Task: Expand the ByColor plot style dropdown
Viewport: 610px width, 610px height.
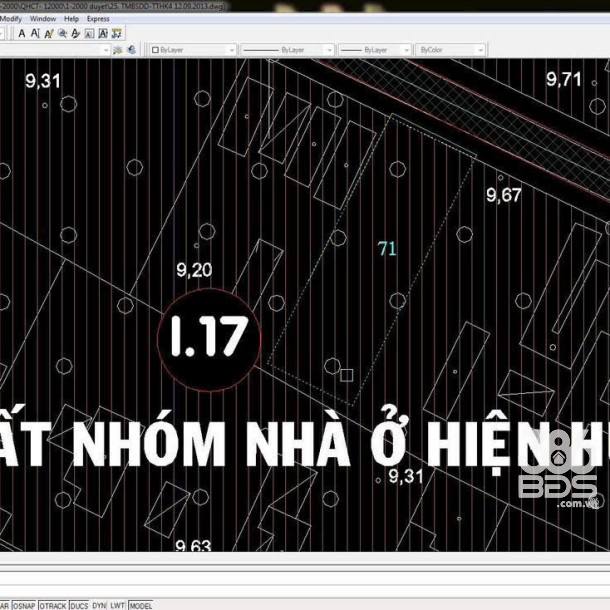Action: click(x=480, y=50)
